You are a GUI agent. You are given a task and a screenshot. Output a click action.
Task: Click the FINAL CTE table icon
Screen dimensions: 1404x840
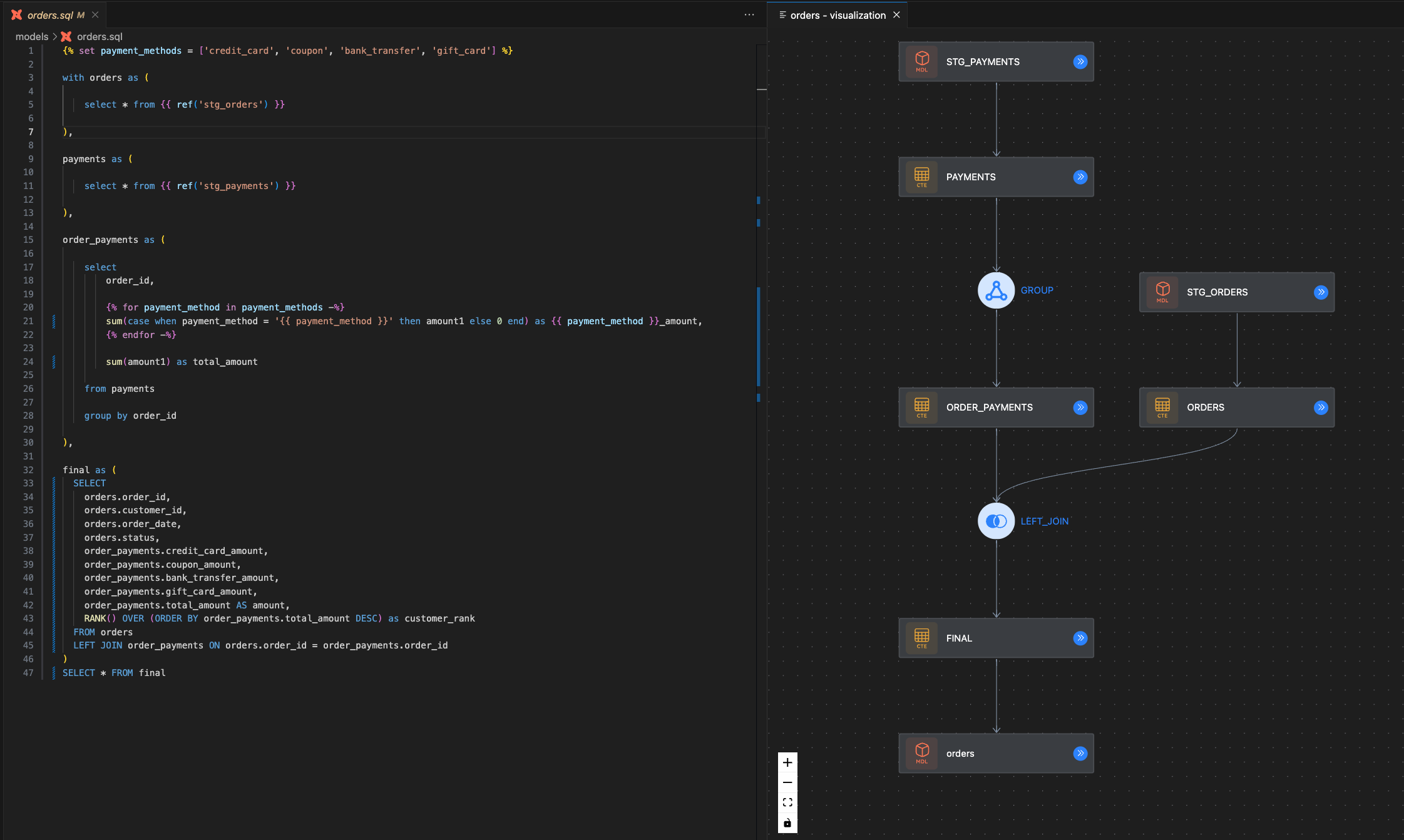922,638
